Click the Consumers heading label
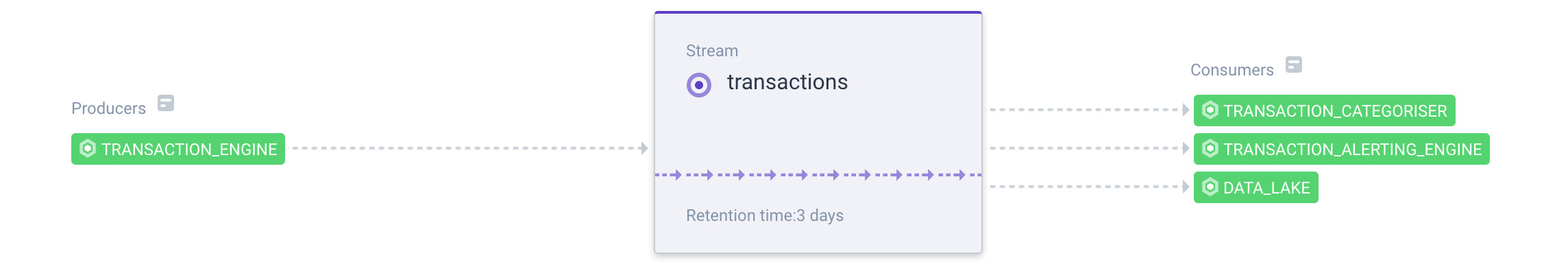The image size is (1568, 280). 1232,70
